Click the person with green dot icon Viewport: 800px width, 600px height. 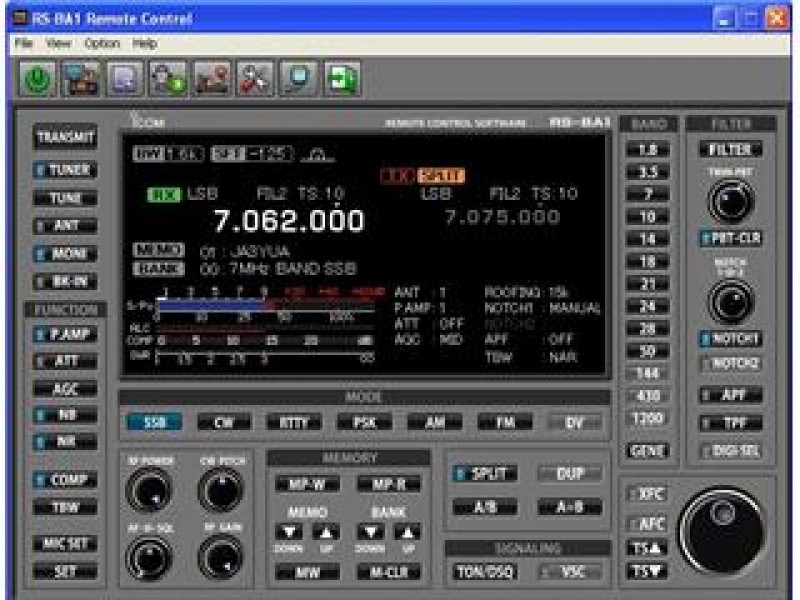pos(168,79)
